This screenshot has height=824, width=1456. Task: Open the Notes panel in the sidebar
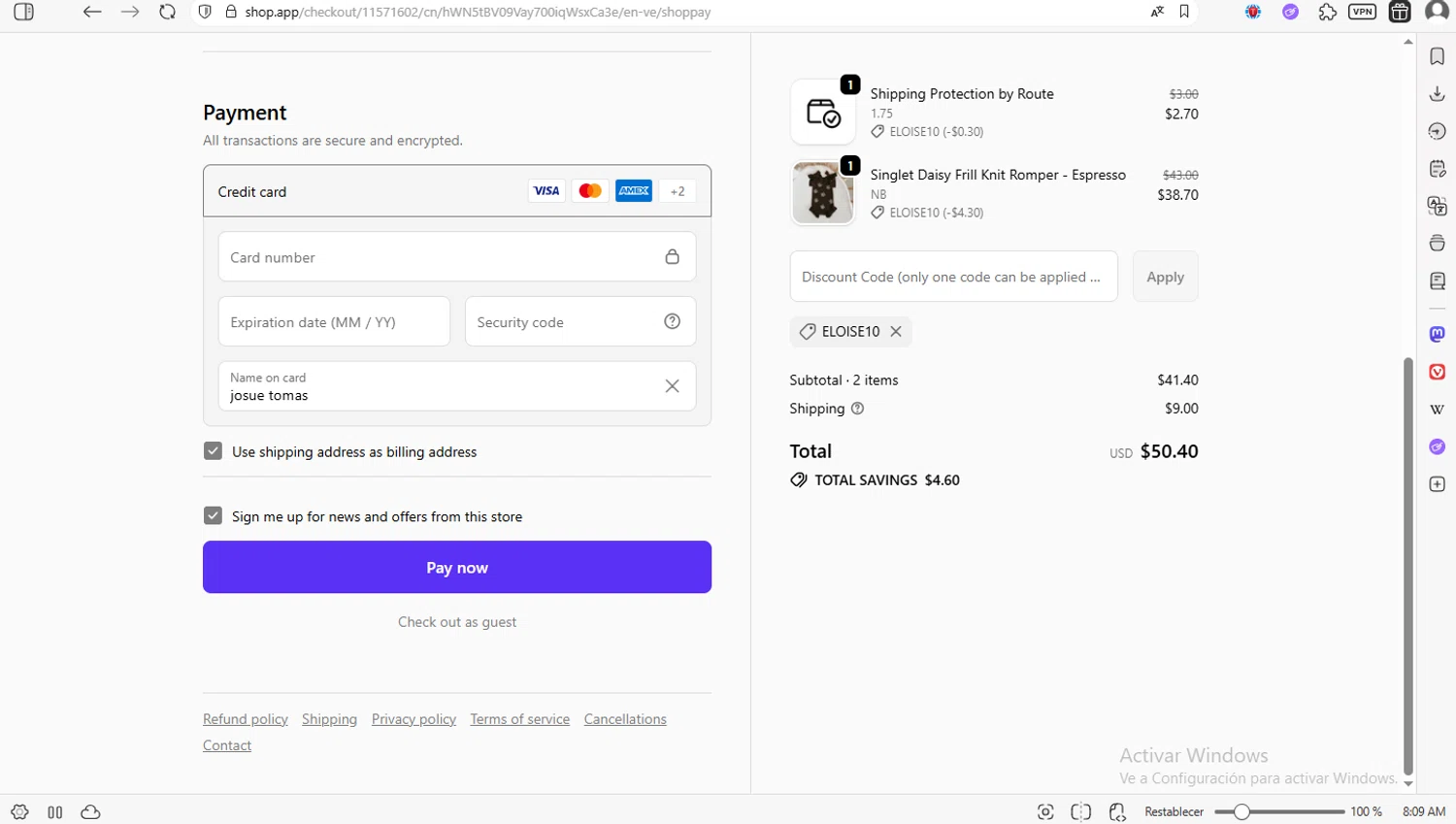point(1438,169)
